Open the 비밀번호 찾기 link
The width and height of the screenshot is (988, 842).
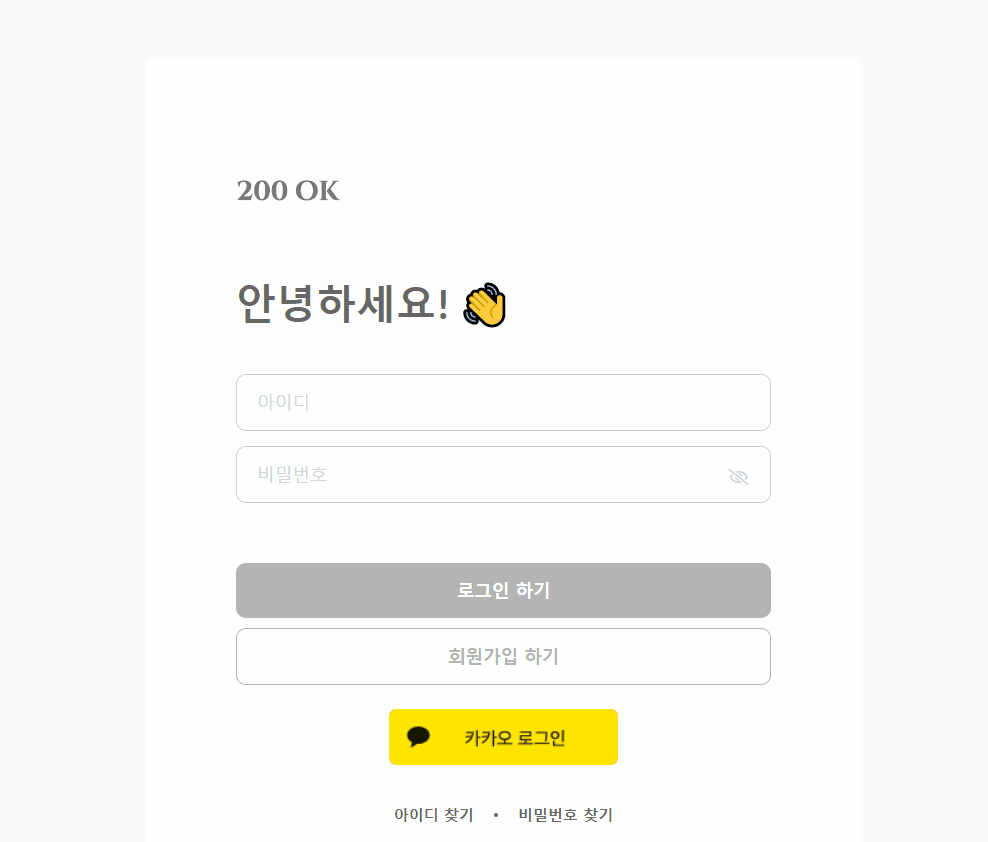point(564,814)
